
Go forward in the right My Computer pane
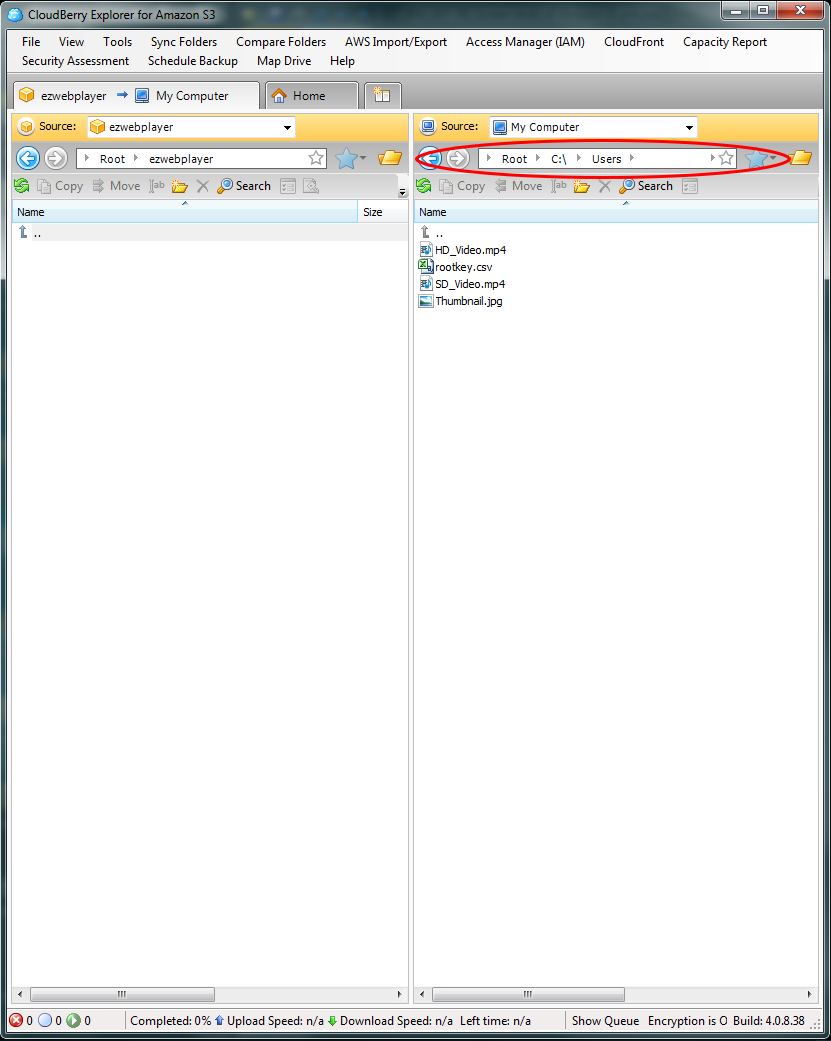pos(457,159)
